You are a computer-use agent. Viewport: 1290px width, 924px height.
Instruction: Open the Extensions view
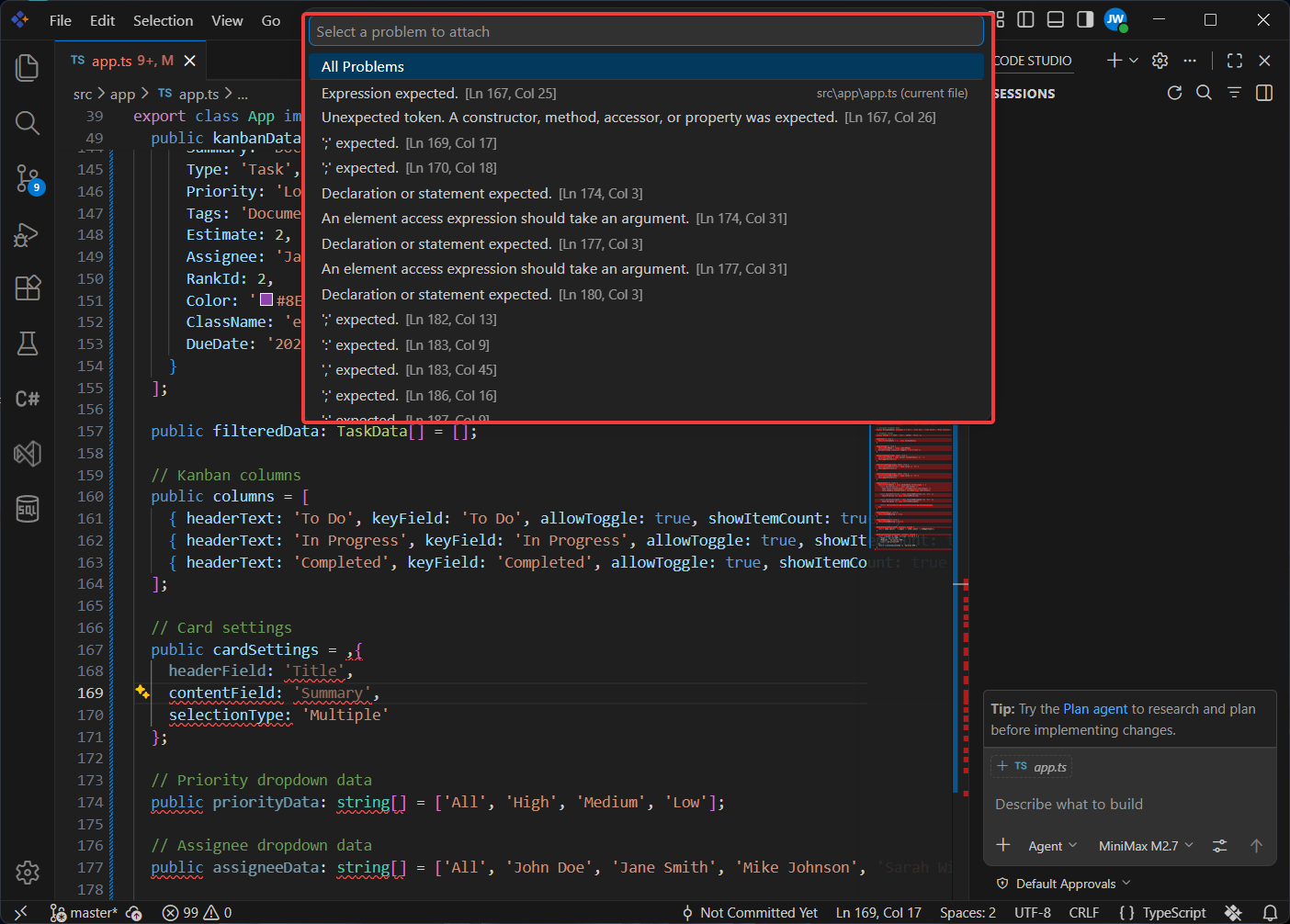(x=28, y=288)
